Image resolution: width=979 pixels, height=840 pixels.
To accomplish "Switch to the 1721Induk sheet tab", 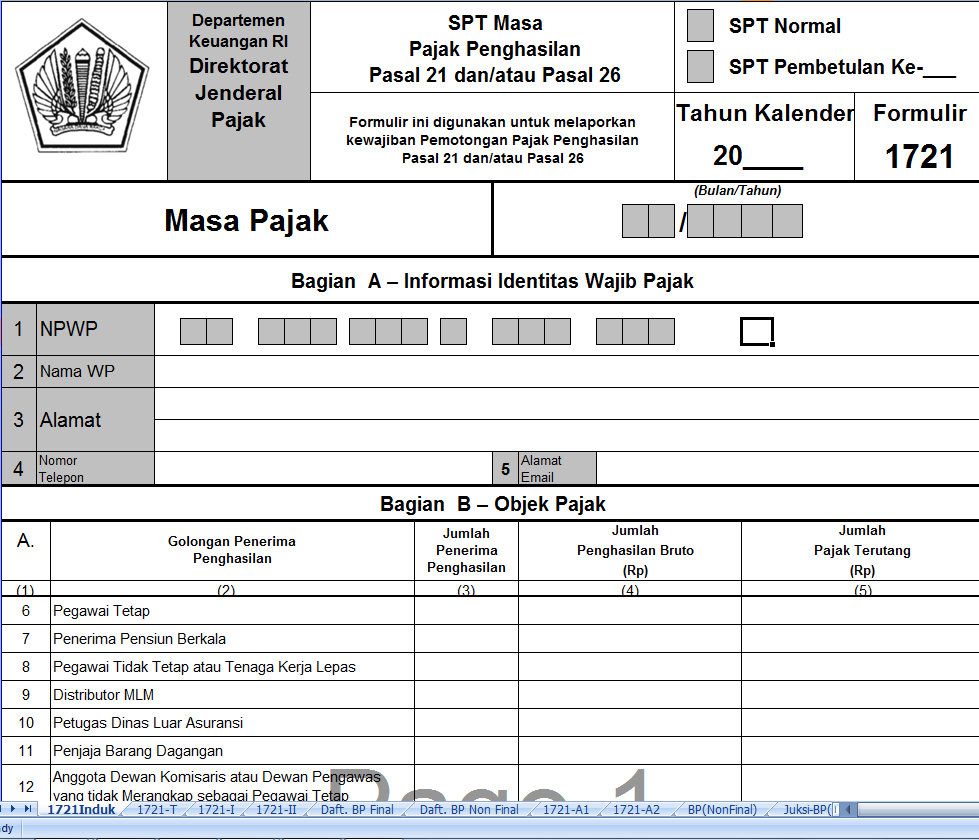I will (81, 809).
